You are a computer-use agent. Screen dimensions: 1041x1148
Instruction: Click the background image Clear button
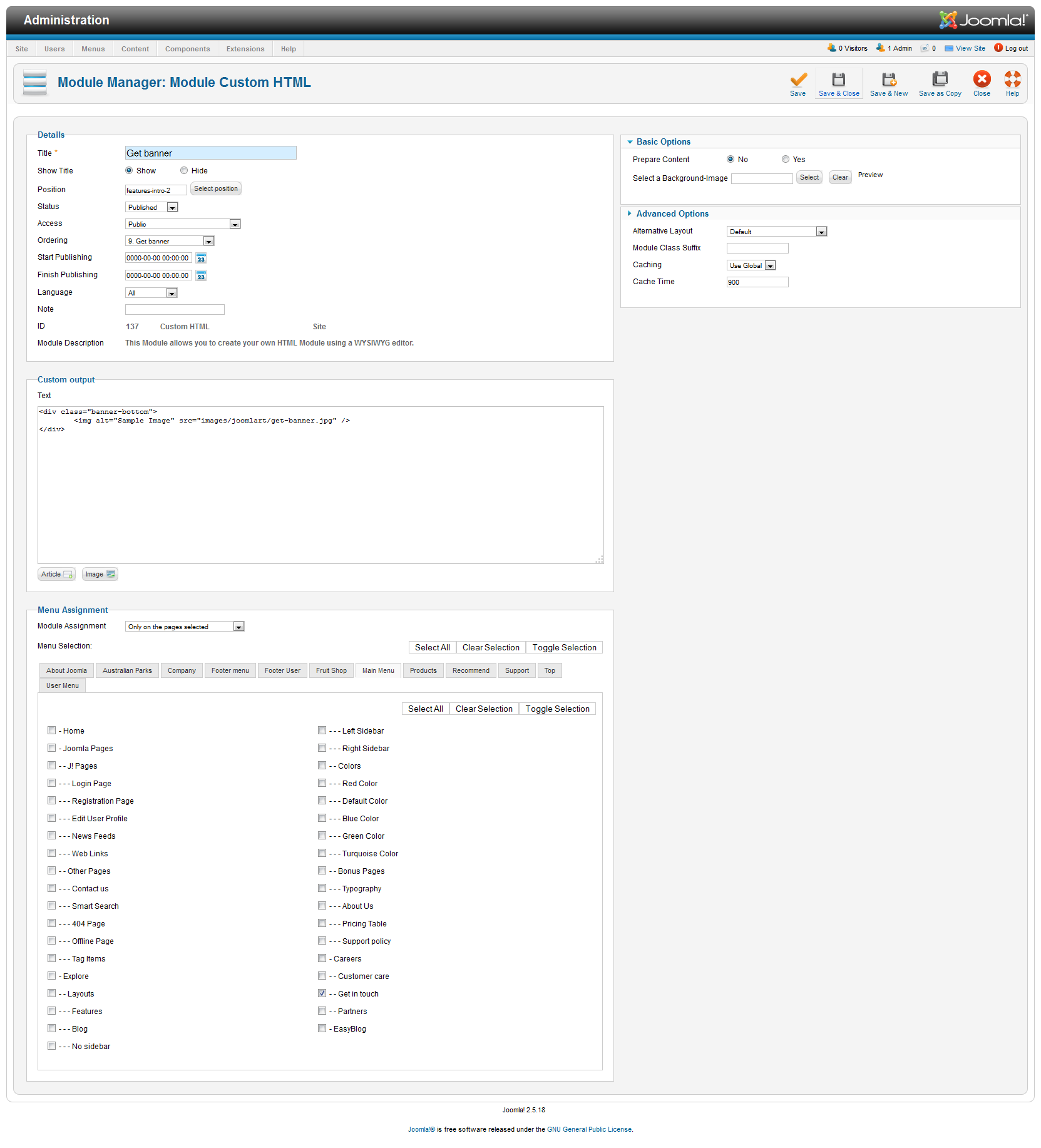tap(840, 178)
